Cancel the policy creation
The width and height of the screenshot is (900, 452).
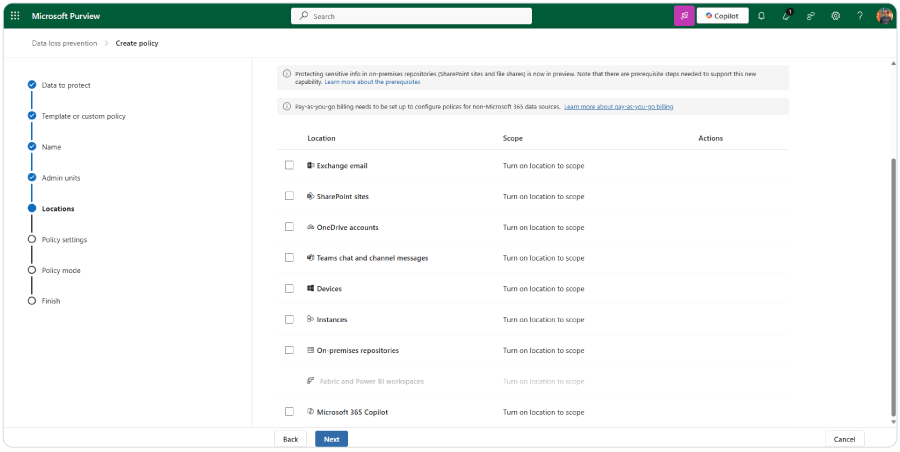click(x=844, y=439)
